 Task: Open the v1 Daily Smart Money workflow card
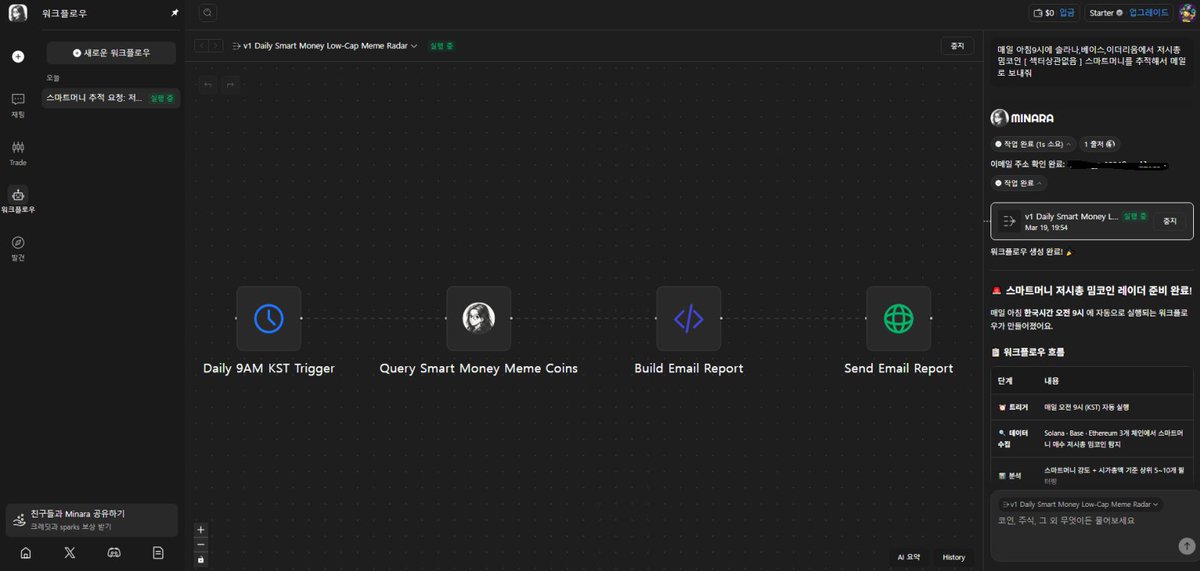pos(1092,221)
